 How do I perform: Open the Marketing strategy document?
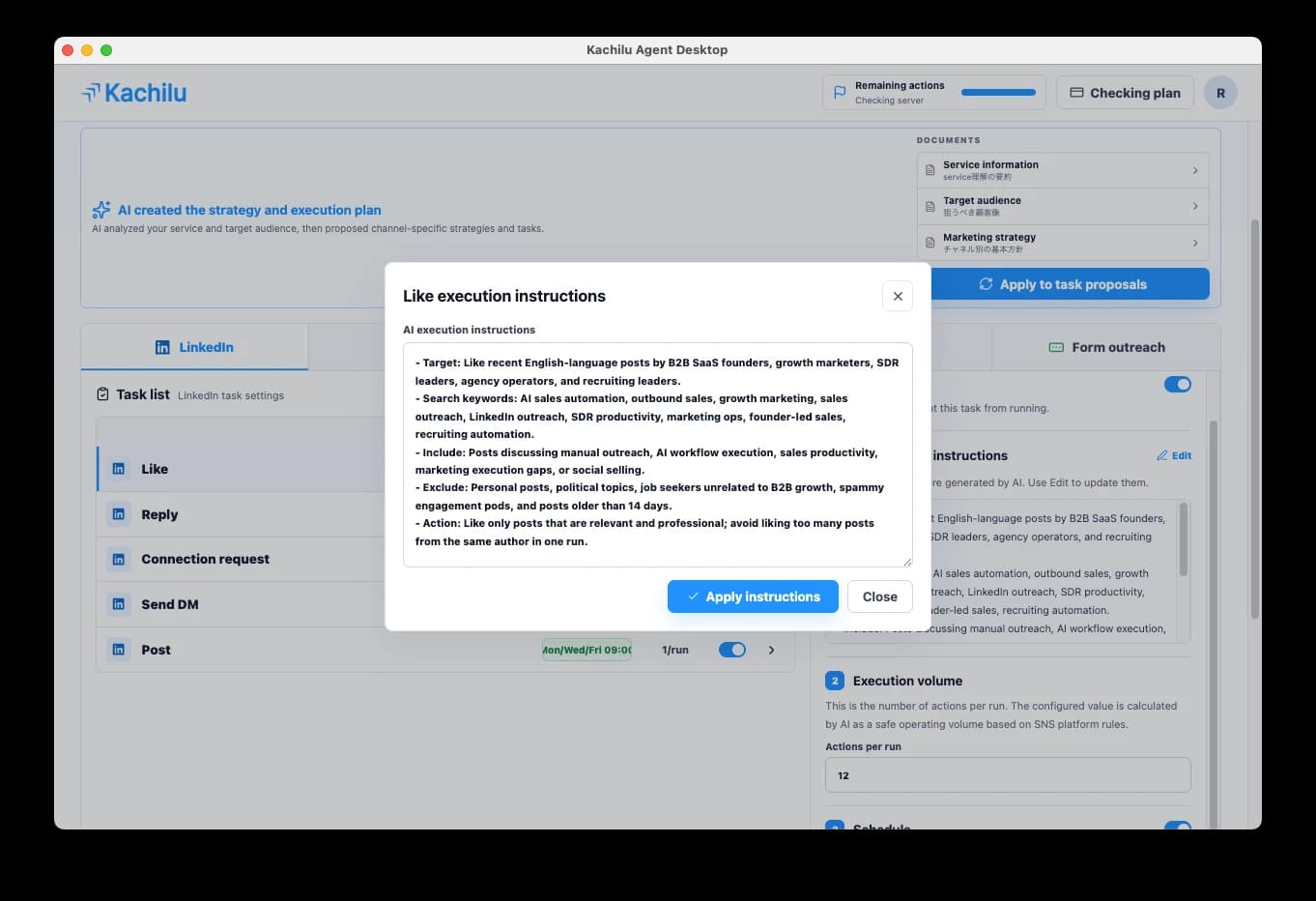(x=1062, y=243)
